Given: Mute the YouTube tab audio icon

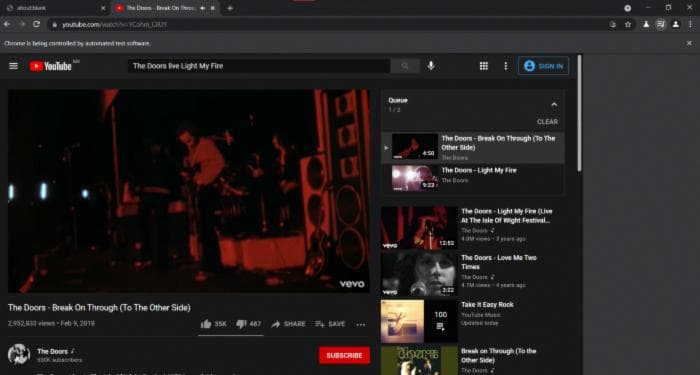Looking at the screenshot, I should coord(203,8).
